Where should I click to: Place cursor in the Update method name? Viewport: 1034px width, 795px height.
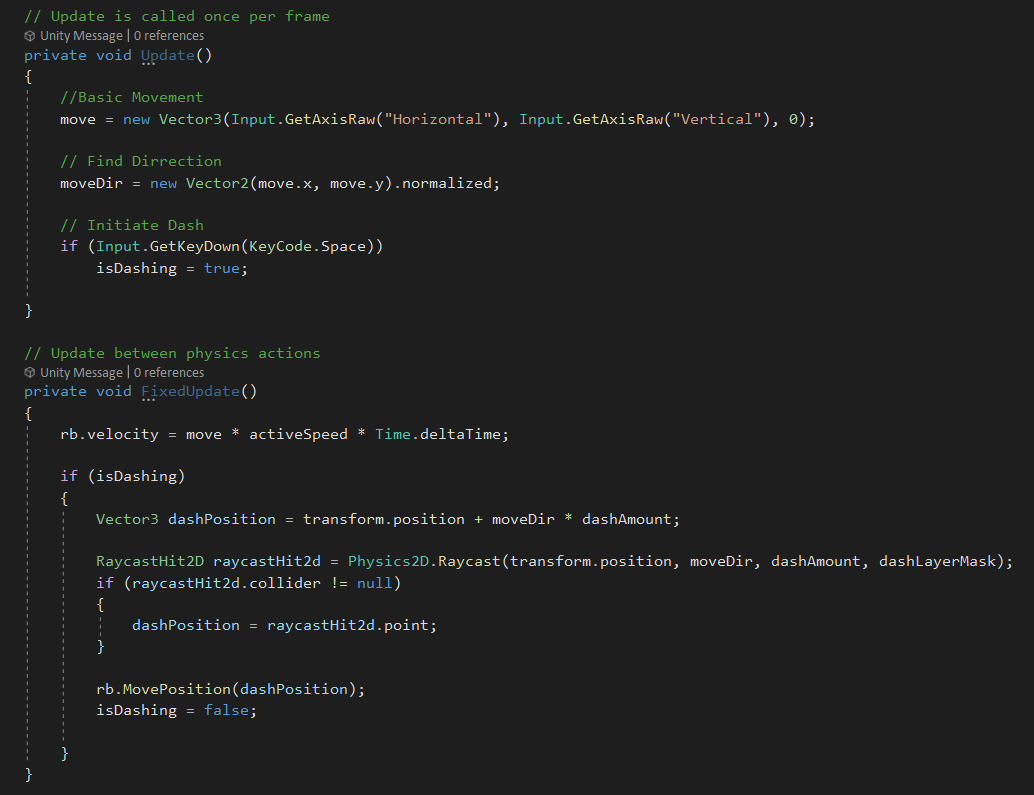[166, 55]
